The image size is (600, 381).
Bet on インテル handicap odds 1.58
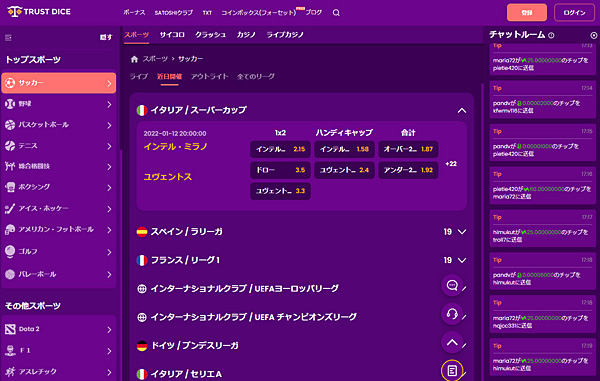point(344,149)
